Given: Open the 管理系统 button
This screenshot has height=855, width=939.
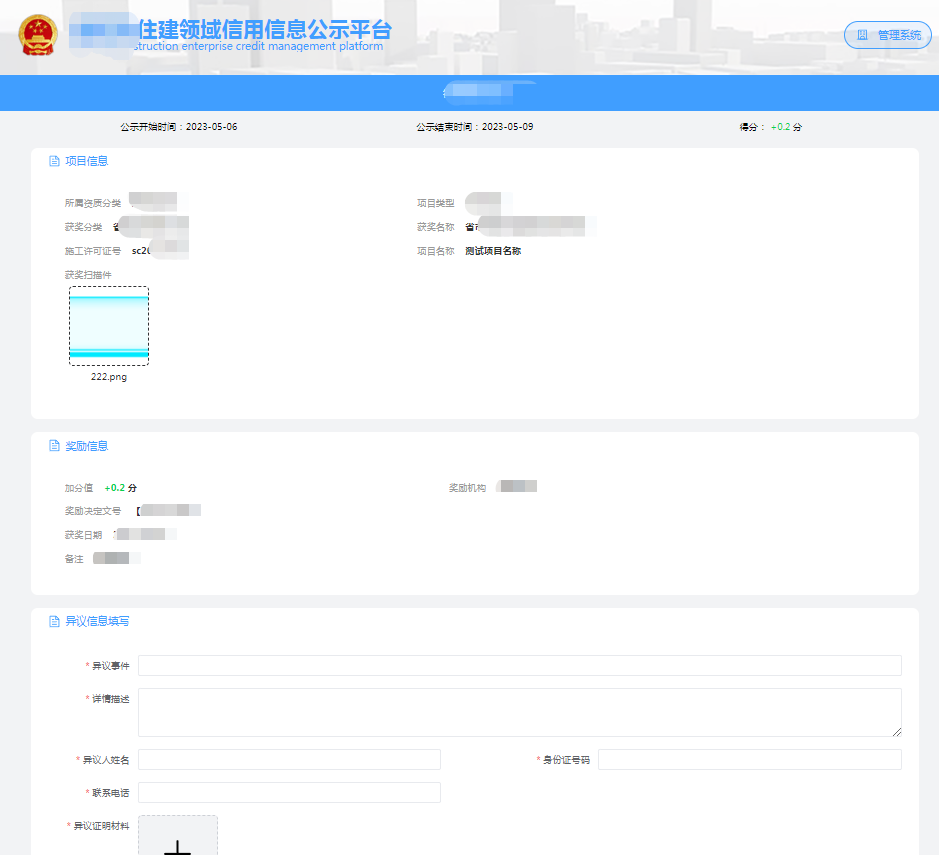Looking at the screenshot, I should pos(888,35).
